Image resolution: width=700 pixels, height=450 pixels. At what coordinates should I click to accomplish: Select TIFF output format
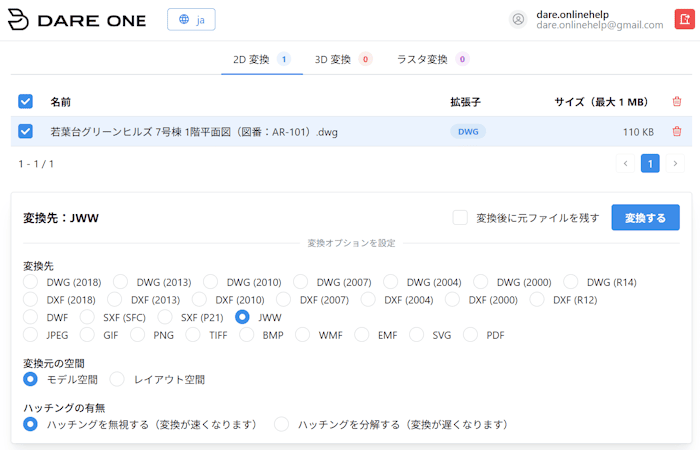(x=193, y=335)
